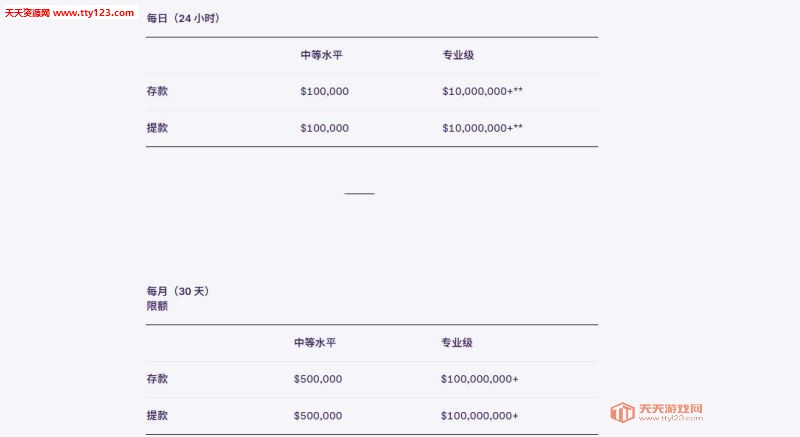Select the 每日（24 小时）heading

183,18
